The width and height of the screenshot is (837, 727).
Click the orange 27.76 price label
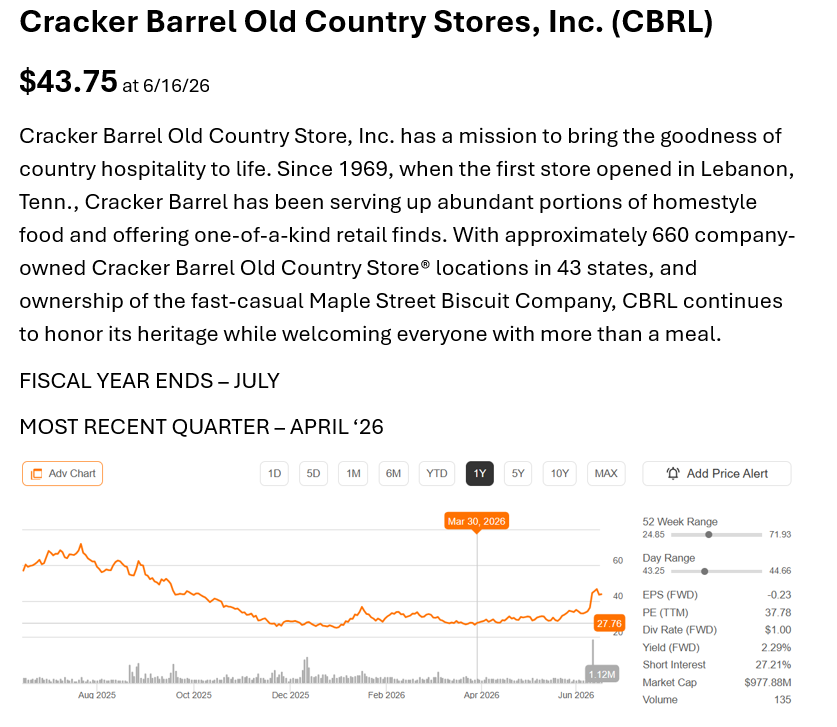point(609,623)
